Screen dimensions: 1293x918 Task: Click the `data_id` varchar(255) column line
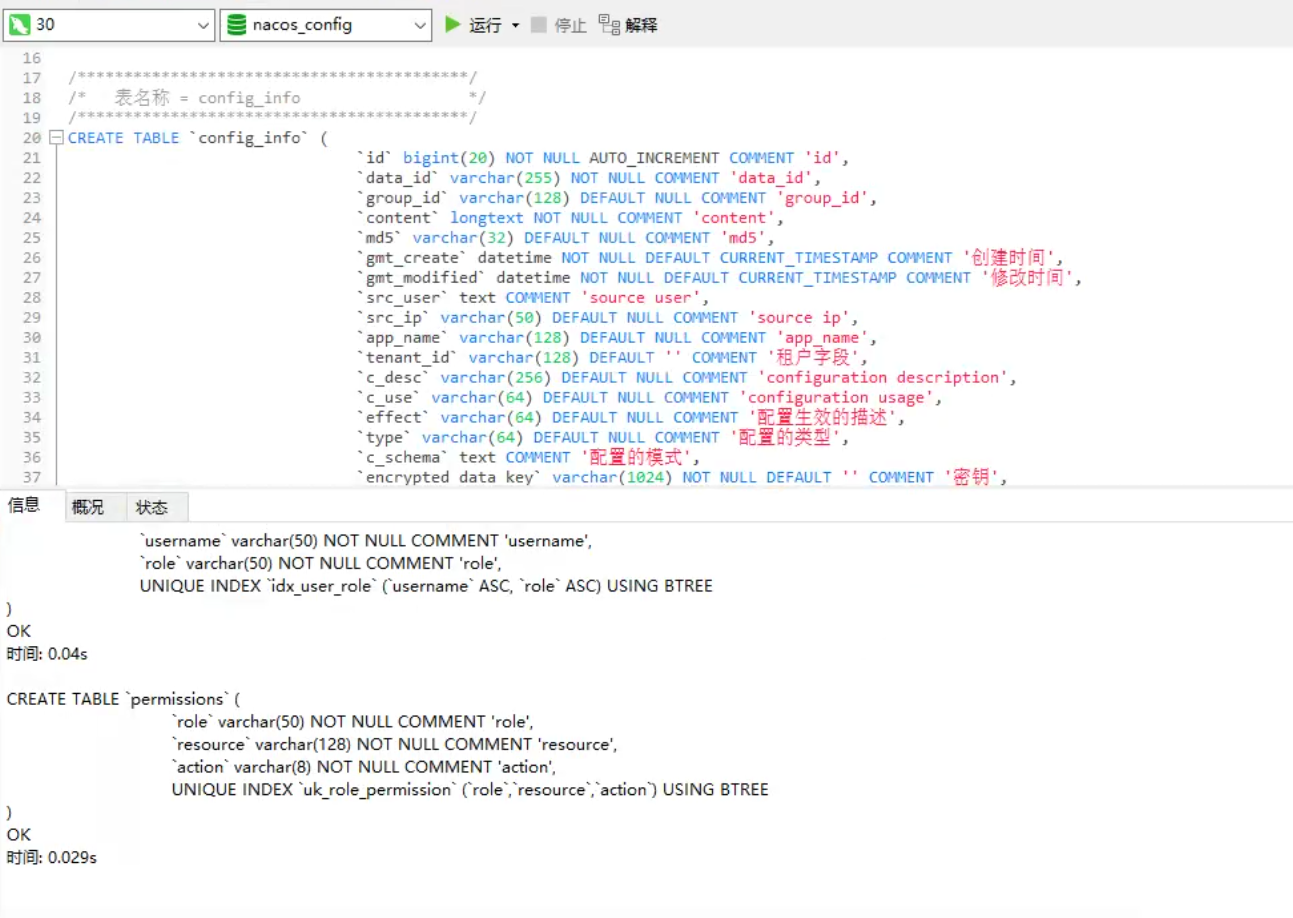[x=589, y=178]
